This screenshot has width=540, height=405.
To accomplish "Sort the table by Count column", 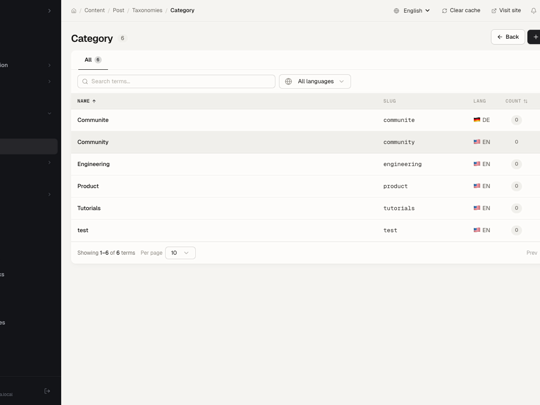I will click(516, 101).
